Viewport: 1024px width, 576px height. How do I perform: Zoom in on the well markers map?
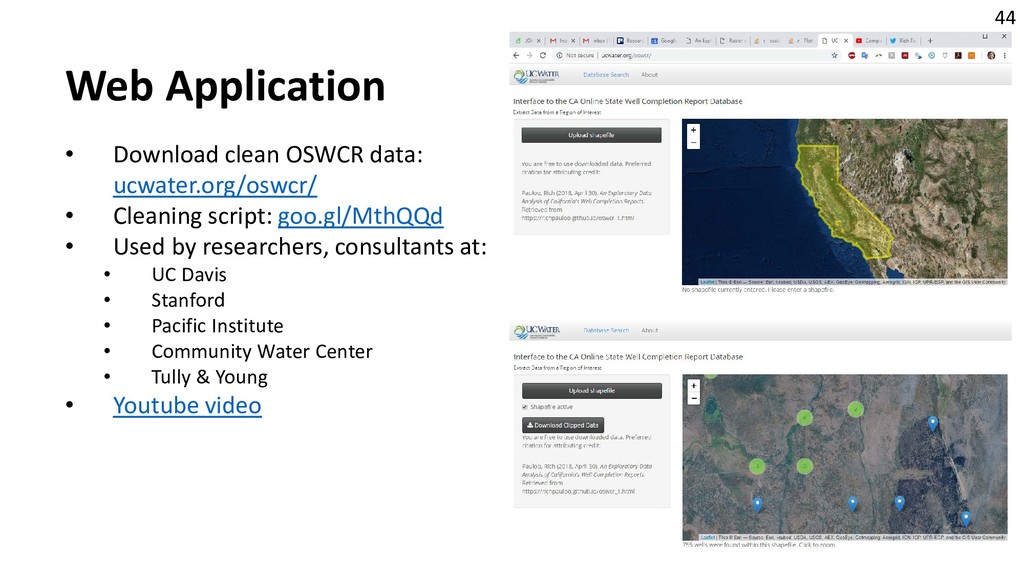(694, 385)
